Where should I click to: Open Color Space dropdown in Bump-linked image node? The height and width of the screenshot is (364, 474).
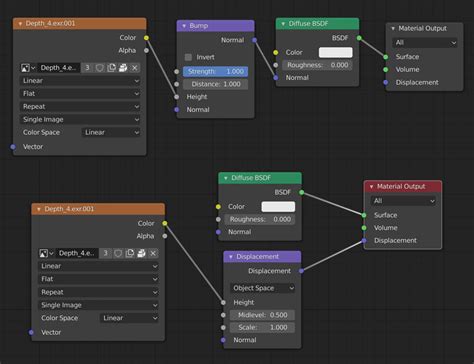pos(111,133)
